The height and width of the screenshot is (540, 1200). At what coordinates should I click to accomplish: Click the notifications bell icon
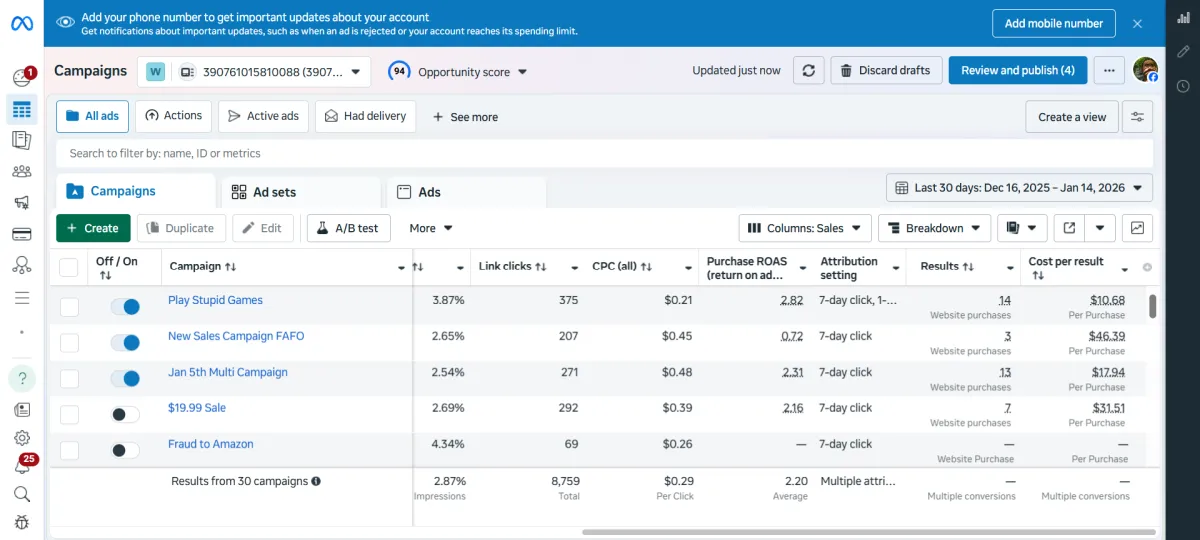[21, 466]
